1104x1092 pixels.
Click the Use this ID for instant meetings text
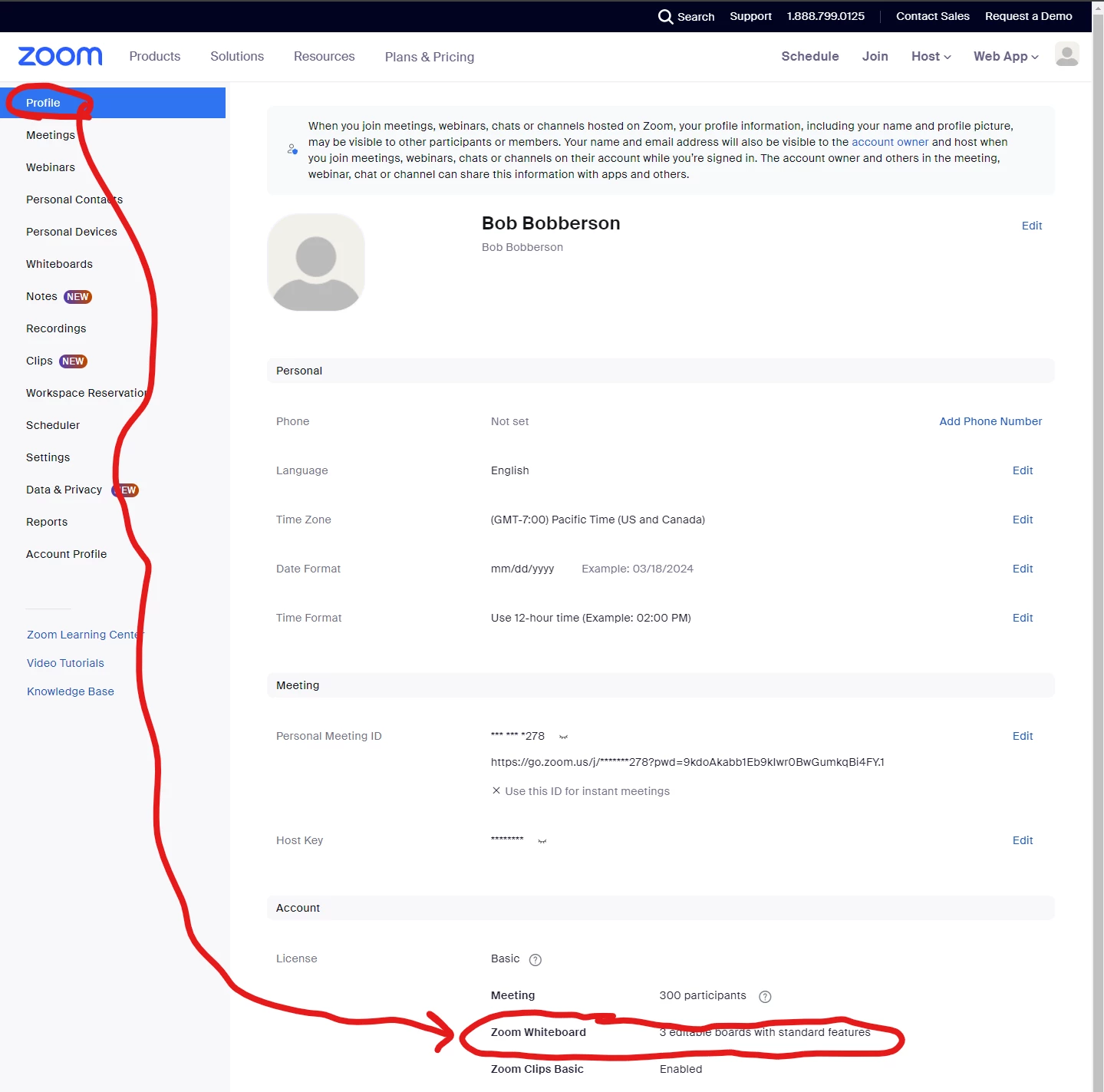(587, 791)
